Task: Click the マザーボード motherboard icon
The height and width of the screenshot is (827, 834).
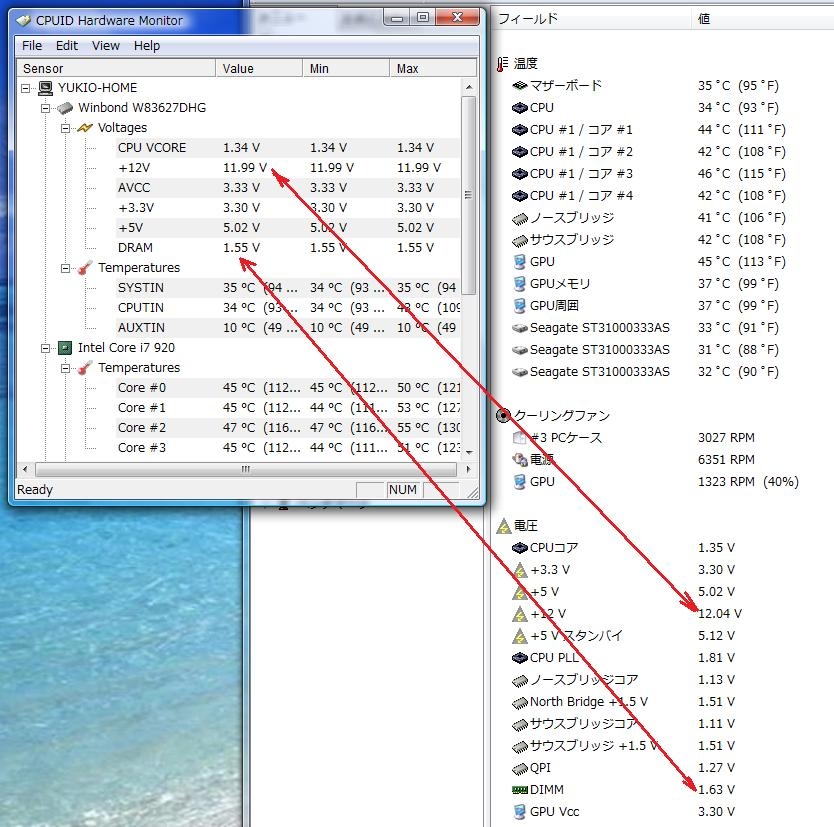Action: tap(519, 86)
